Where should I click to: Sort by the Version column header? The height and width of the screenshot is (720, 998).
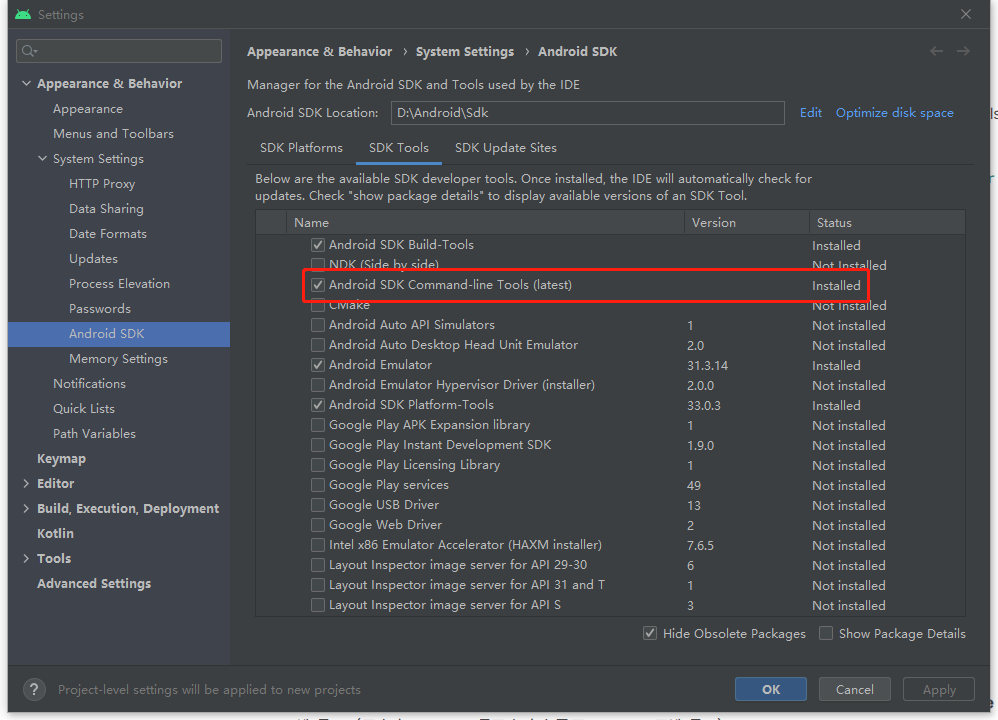click(746, 223)
